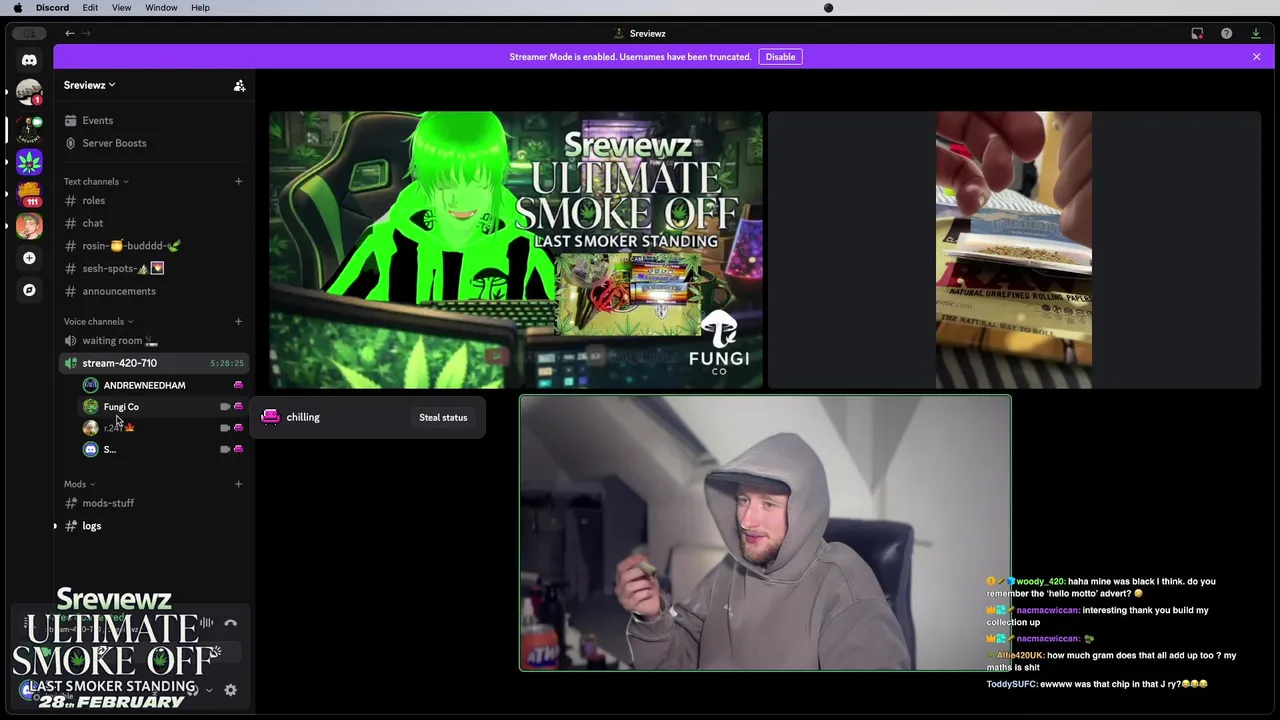The width and height of the screenshot is (1280, 720).
Task: Collapse the Text channels category
Action: pos(96,181)
